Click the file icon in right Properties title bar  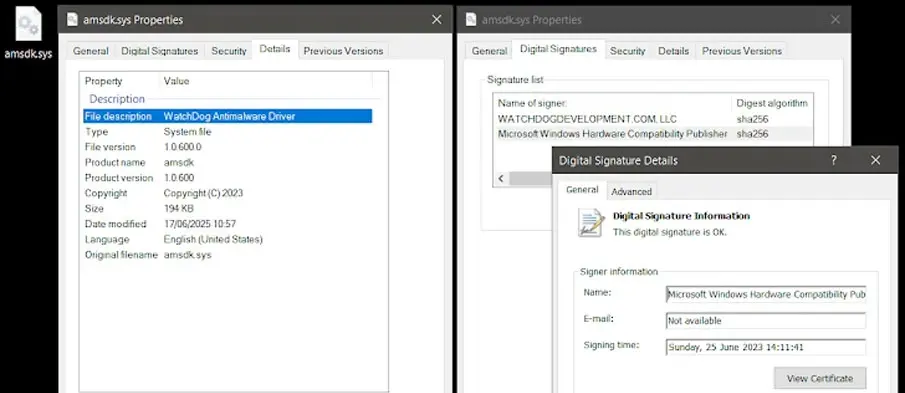coord(471,20)
